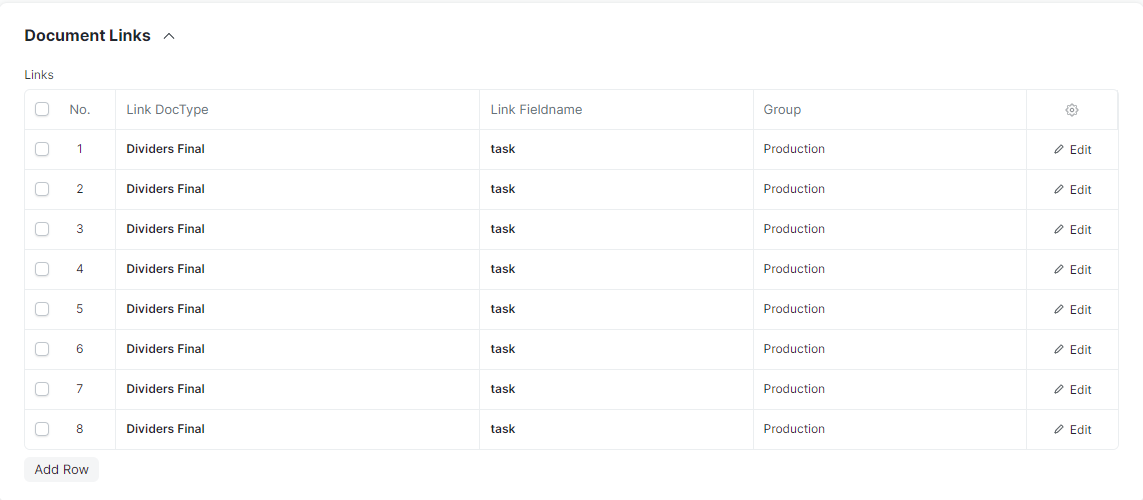Select the checkbox for row 6

tap(42, 349)
